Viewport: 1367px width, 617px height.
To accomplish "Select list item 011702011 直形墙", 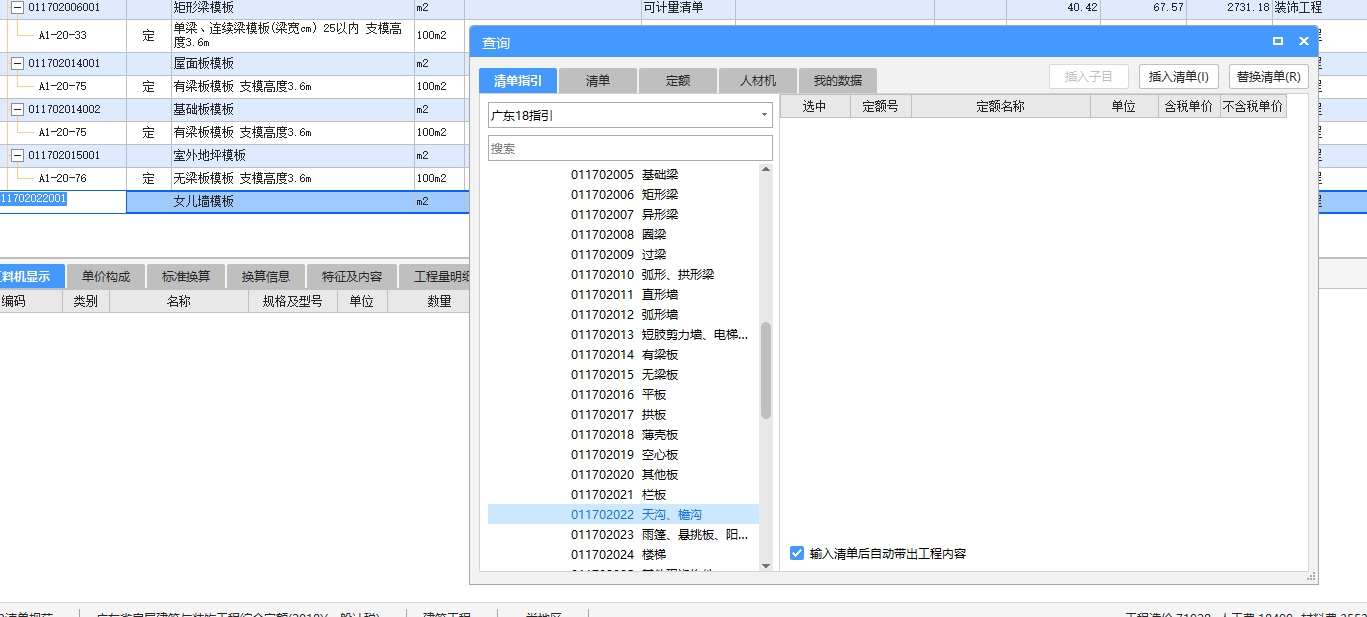I will tap(624, 295).
